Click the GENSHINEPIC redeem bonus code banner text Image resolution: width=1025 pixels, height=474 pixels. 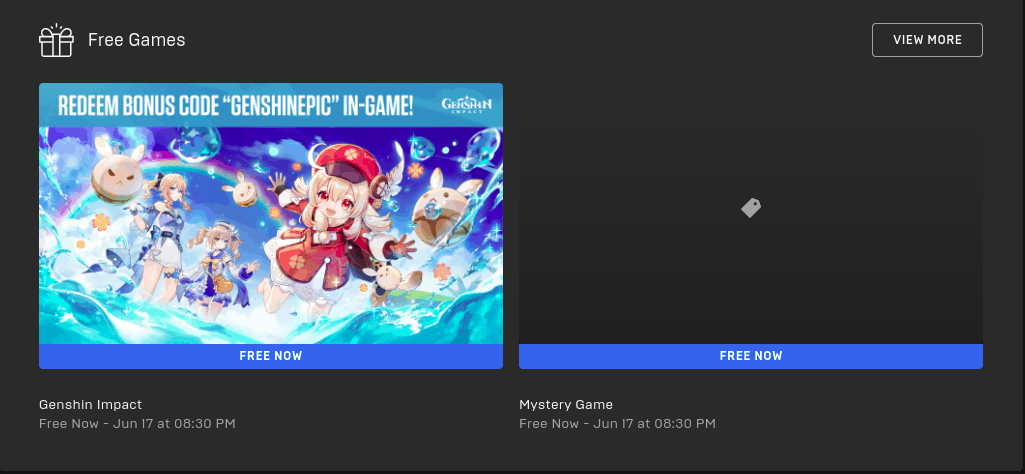236,105
